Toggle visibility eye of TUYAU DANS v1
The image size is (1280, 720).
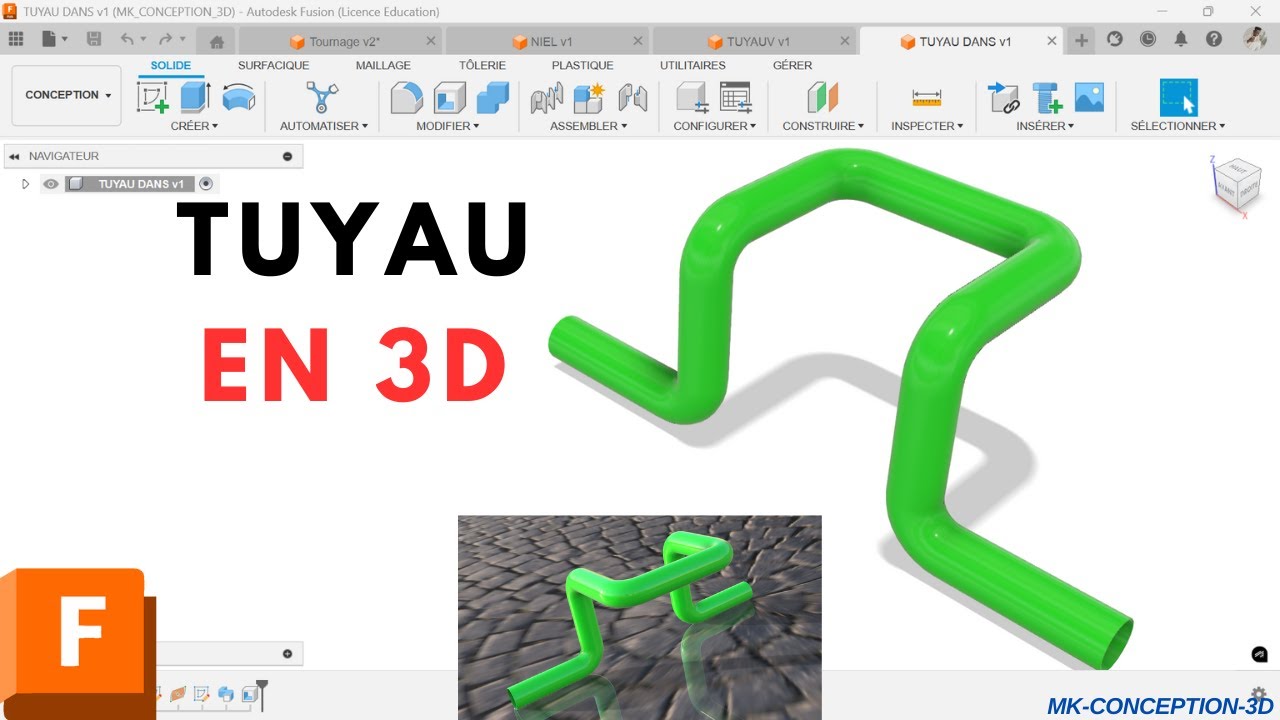(x=51, y=184)
